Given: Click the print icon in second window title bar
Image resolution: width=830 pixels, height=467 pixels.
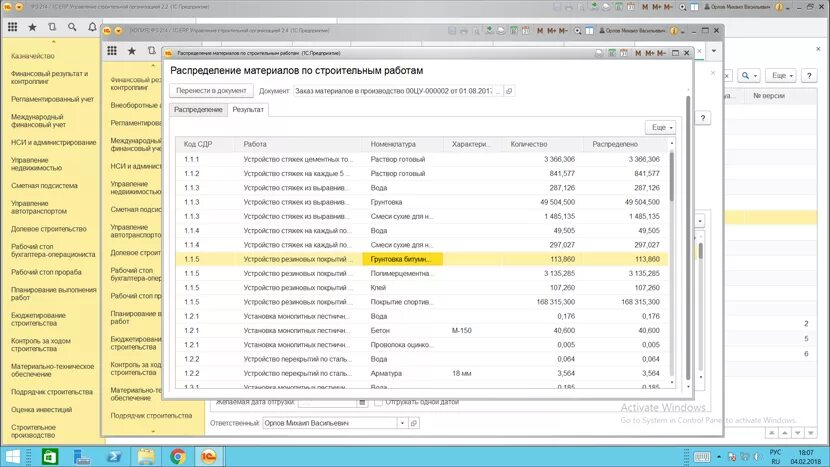Looking at the screenshot, I should pos(464,31).
